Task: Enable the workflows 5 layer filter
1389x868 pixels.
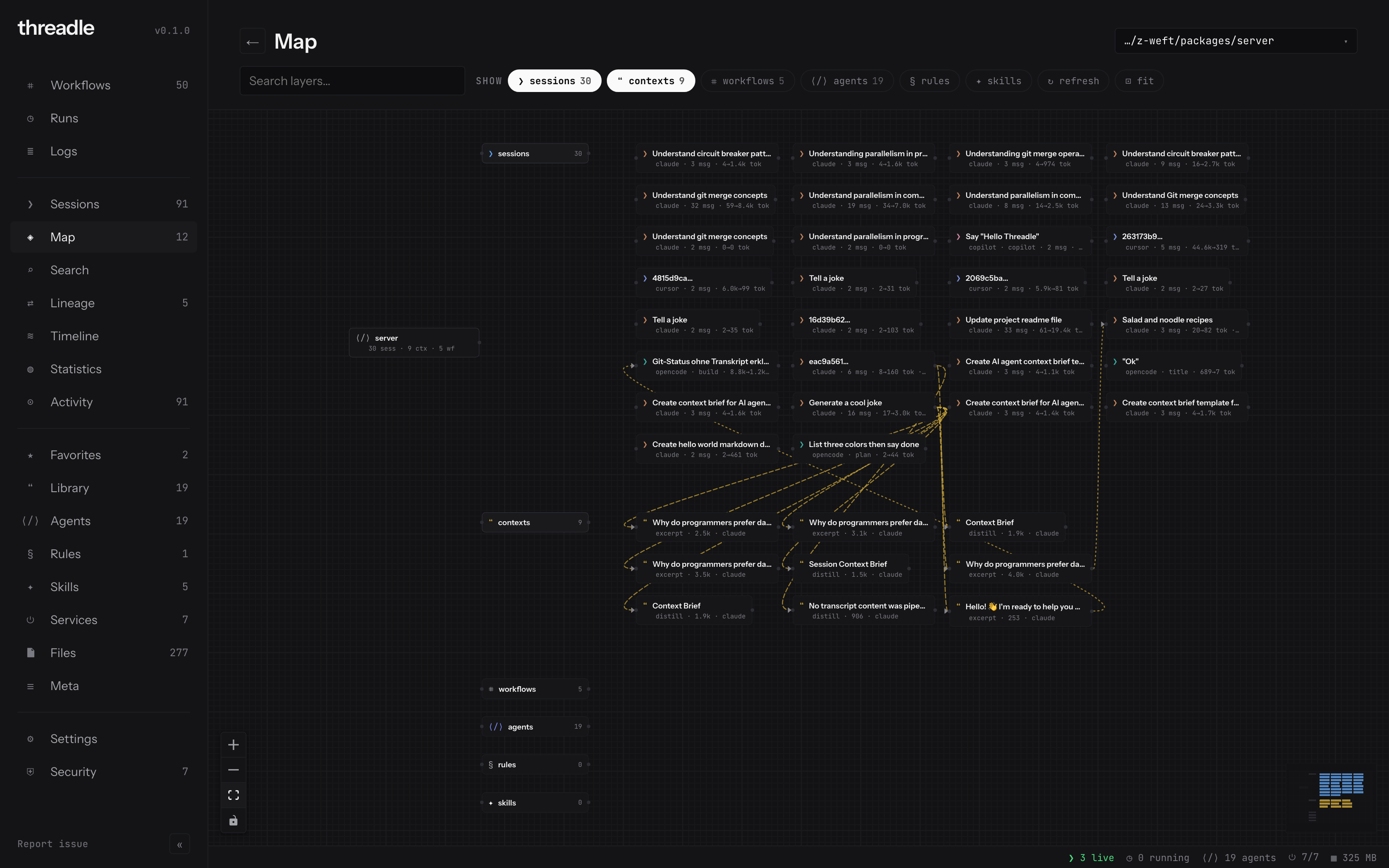Action: (x=747, y=81)
